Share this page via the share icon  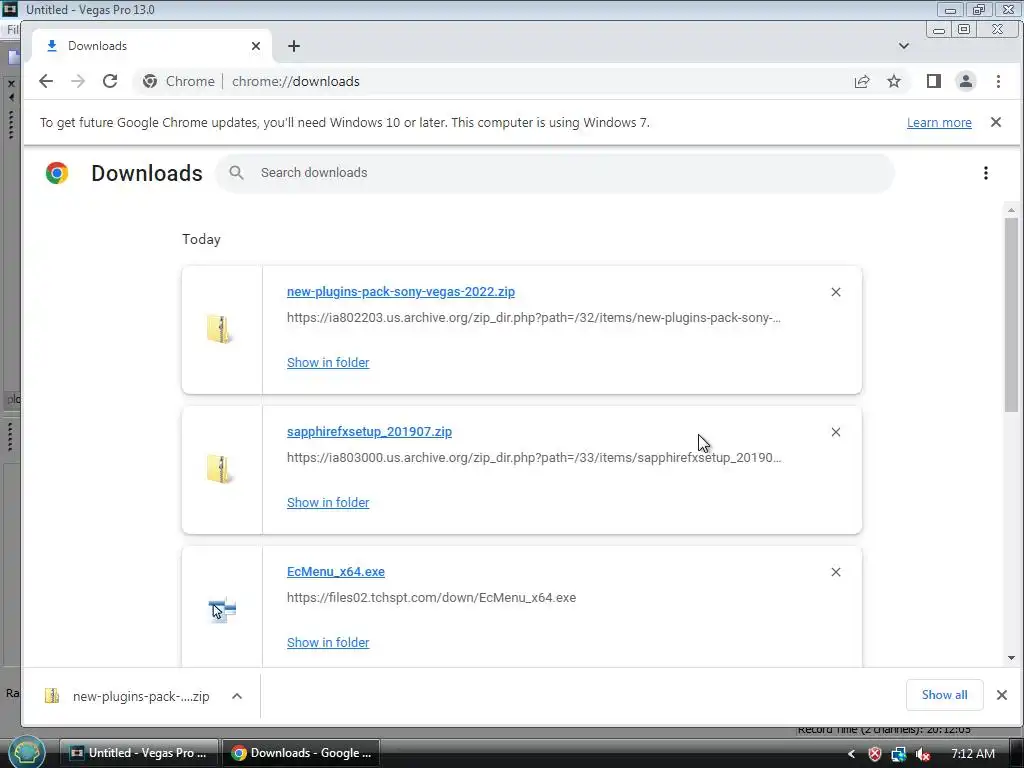861,81
